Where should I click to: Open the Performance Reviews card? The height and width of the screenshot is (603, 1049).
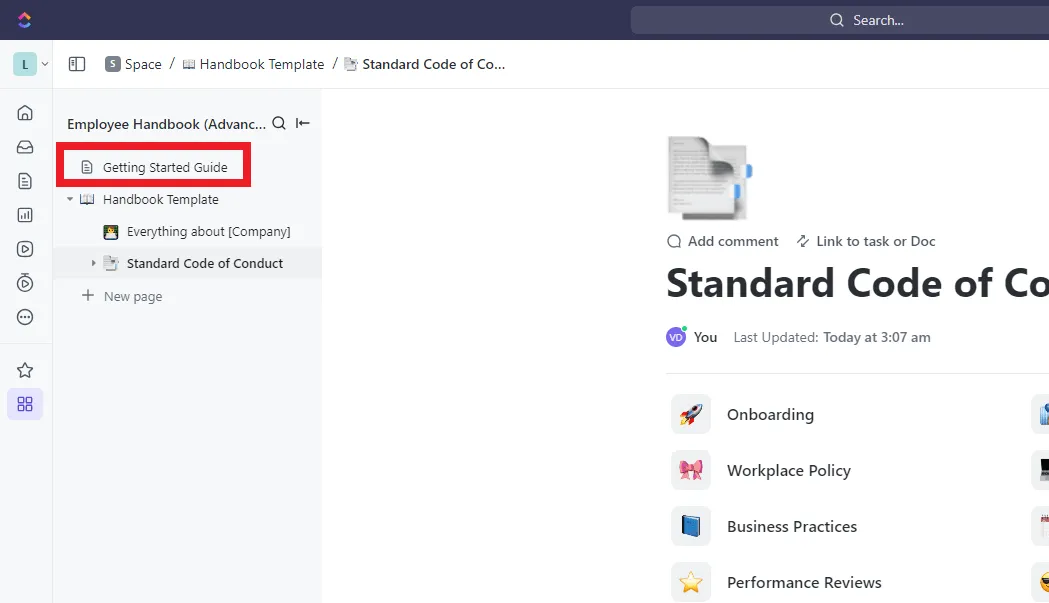[804, 583]
